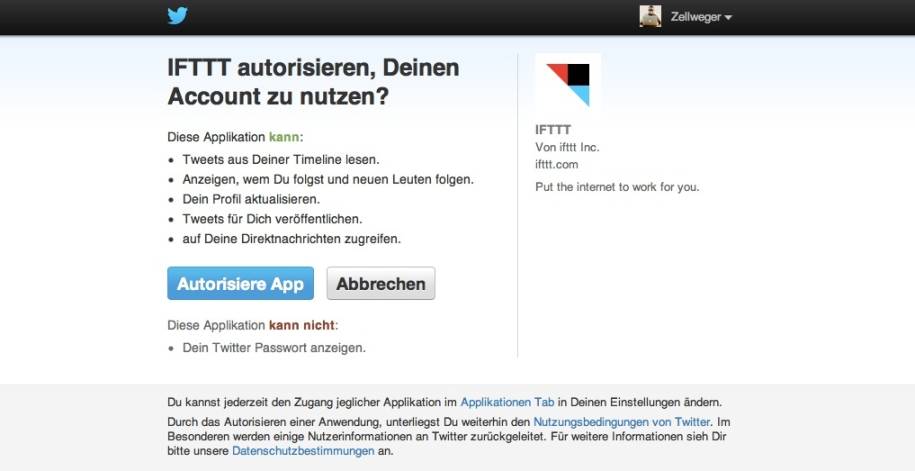Click the ifttt.com website text

(x=557, y=165)
